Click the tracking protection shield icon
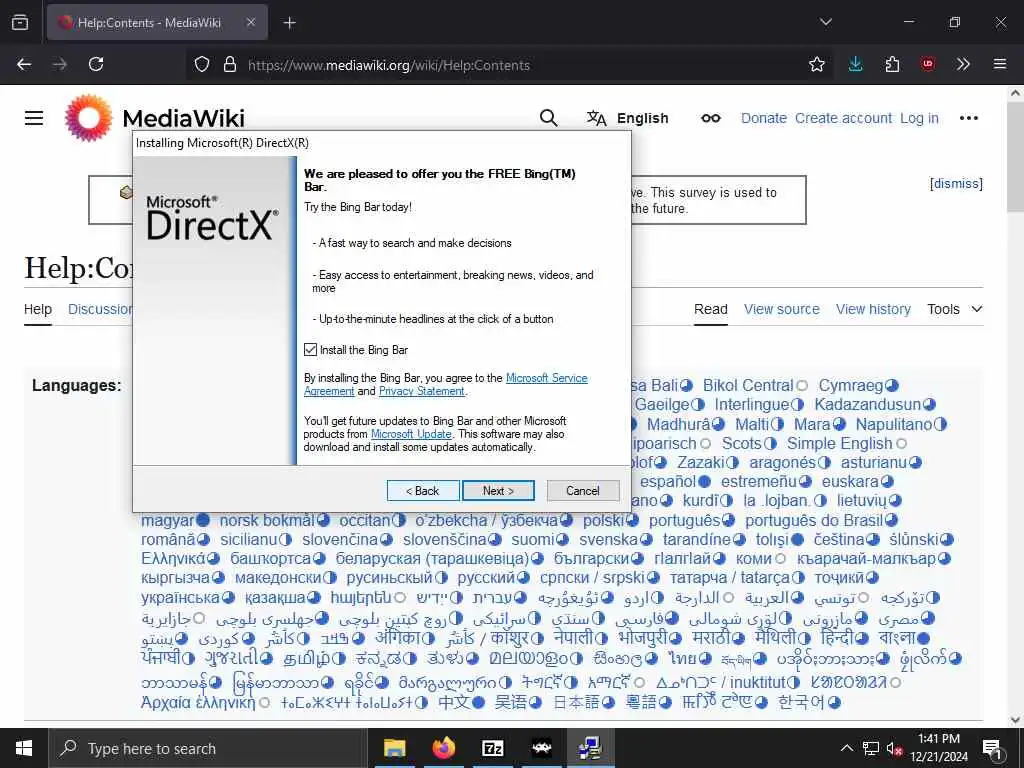The width and height of the screenshot is (1024, 768). tap(202, 64)
